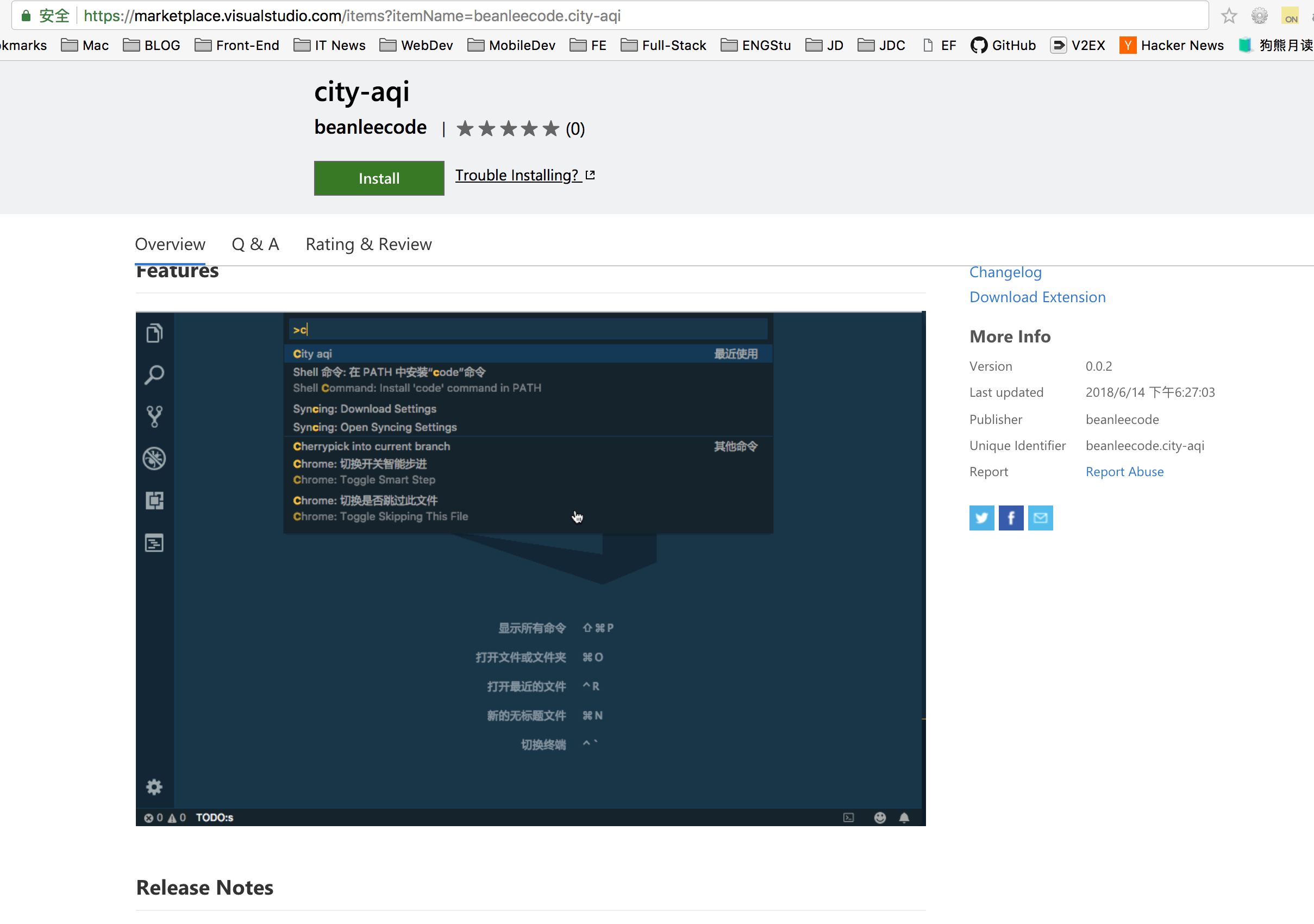Switch to the Overview tab

coord(170,245)
